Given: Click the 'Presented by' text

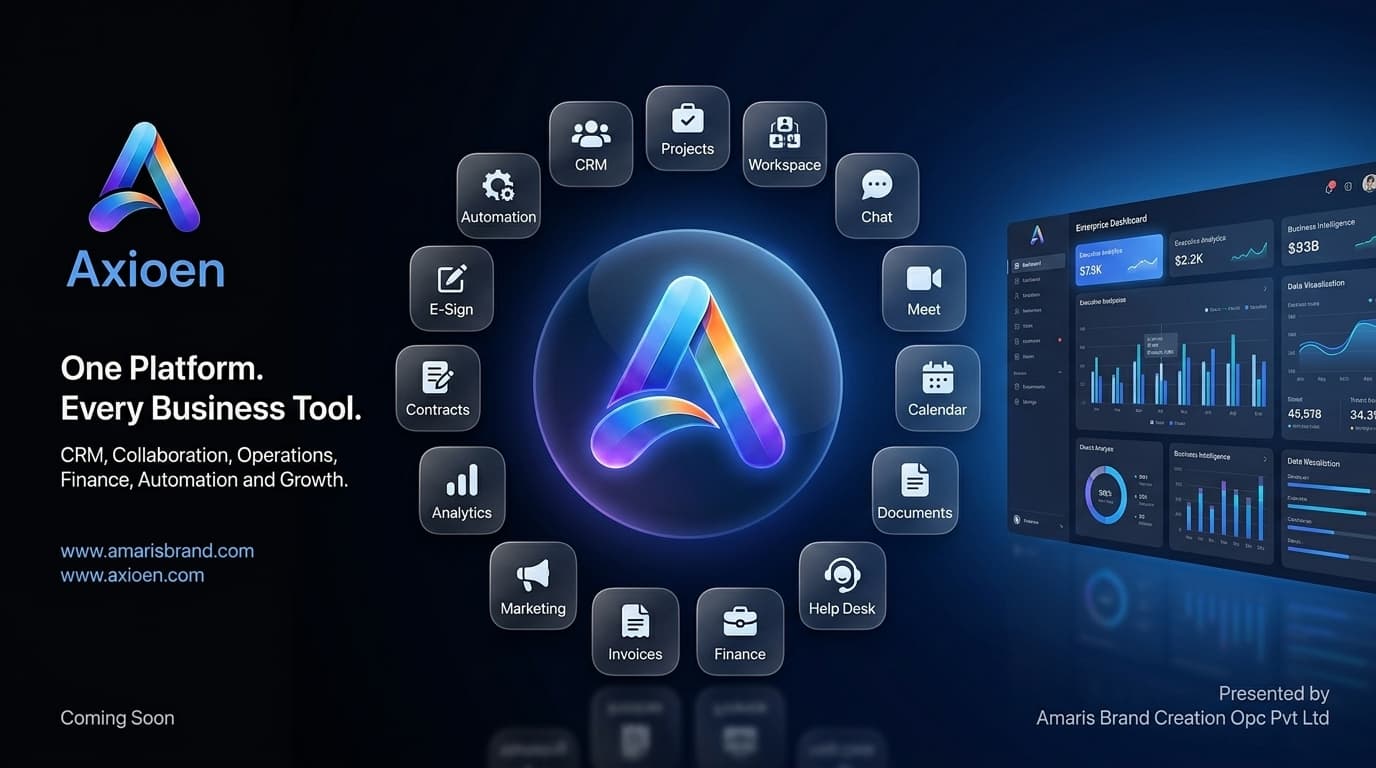Looking at the screenshot, I should click(x=1274, y=694).
